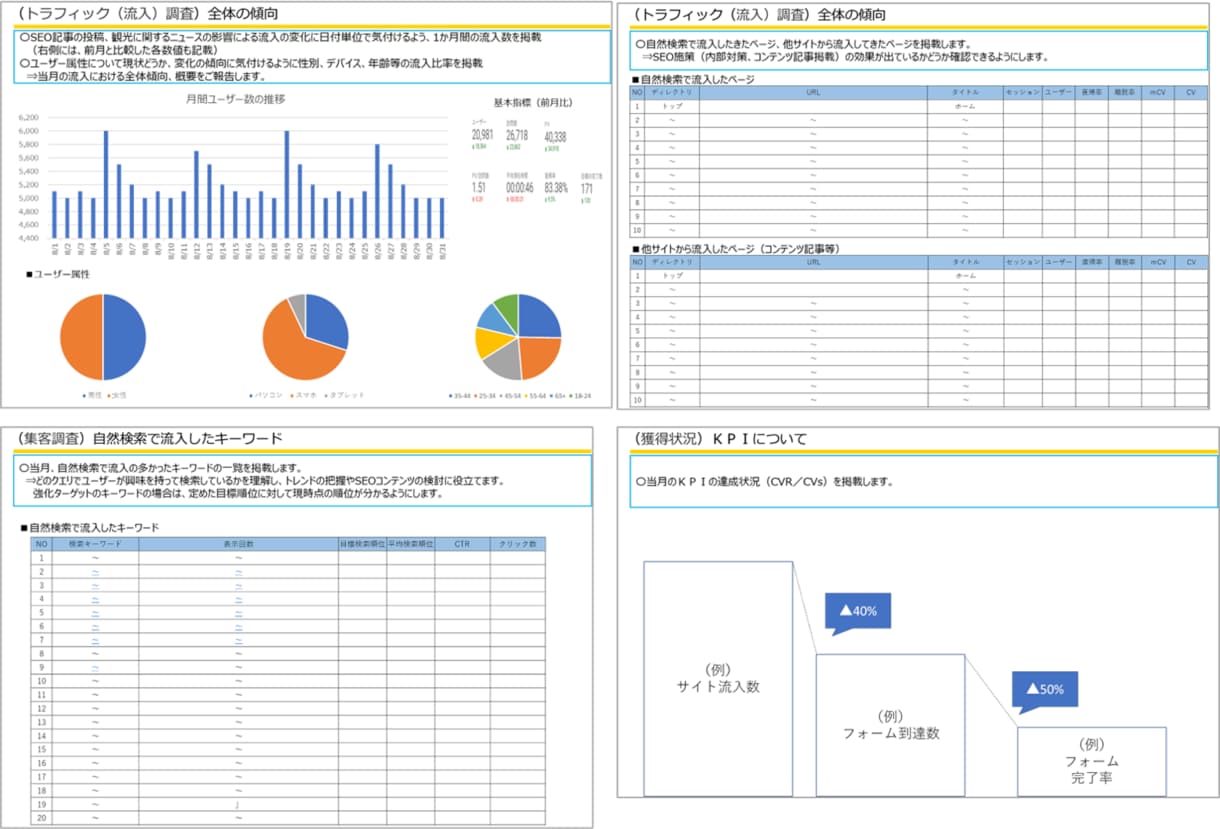Select ホーム cell in the 他サイト pages table
1220x829 pixels.
pyautogui.click(x=964, y=275)
